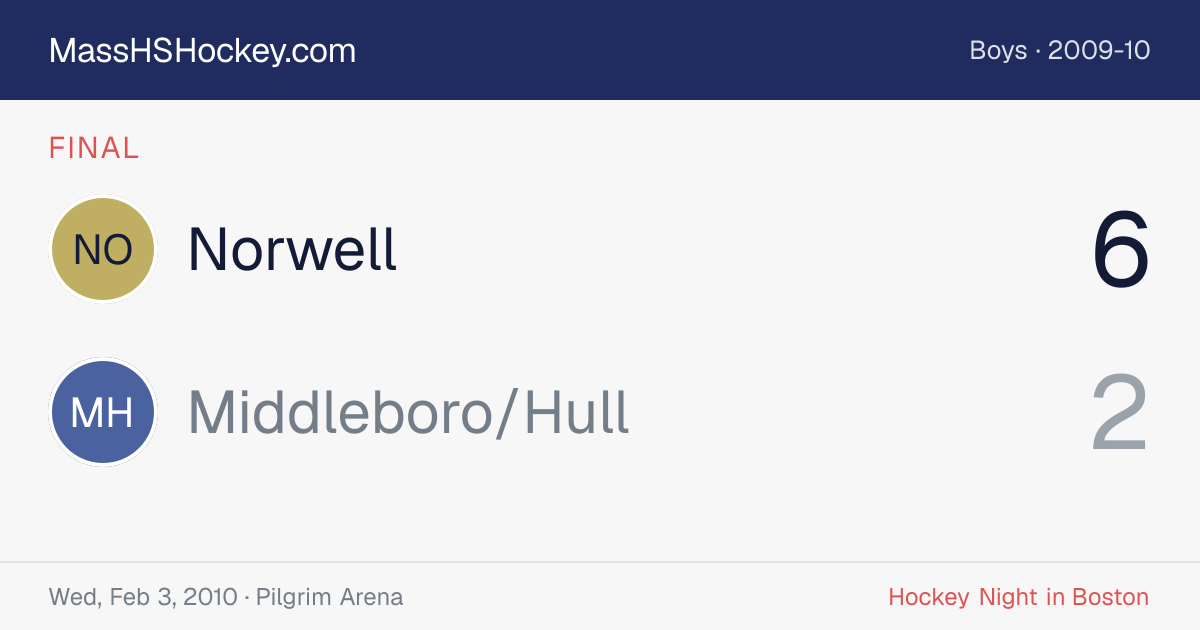
Task: Click the NO initials inside the gold circle
Action: point(102,250)
